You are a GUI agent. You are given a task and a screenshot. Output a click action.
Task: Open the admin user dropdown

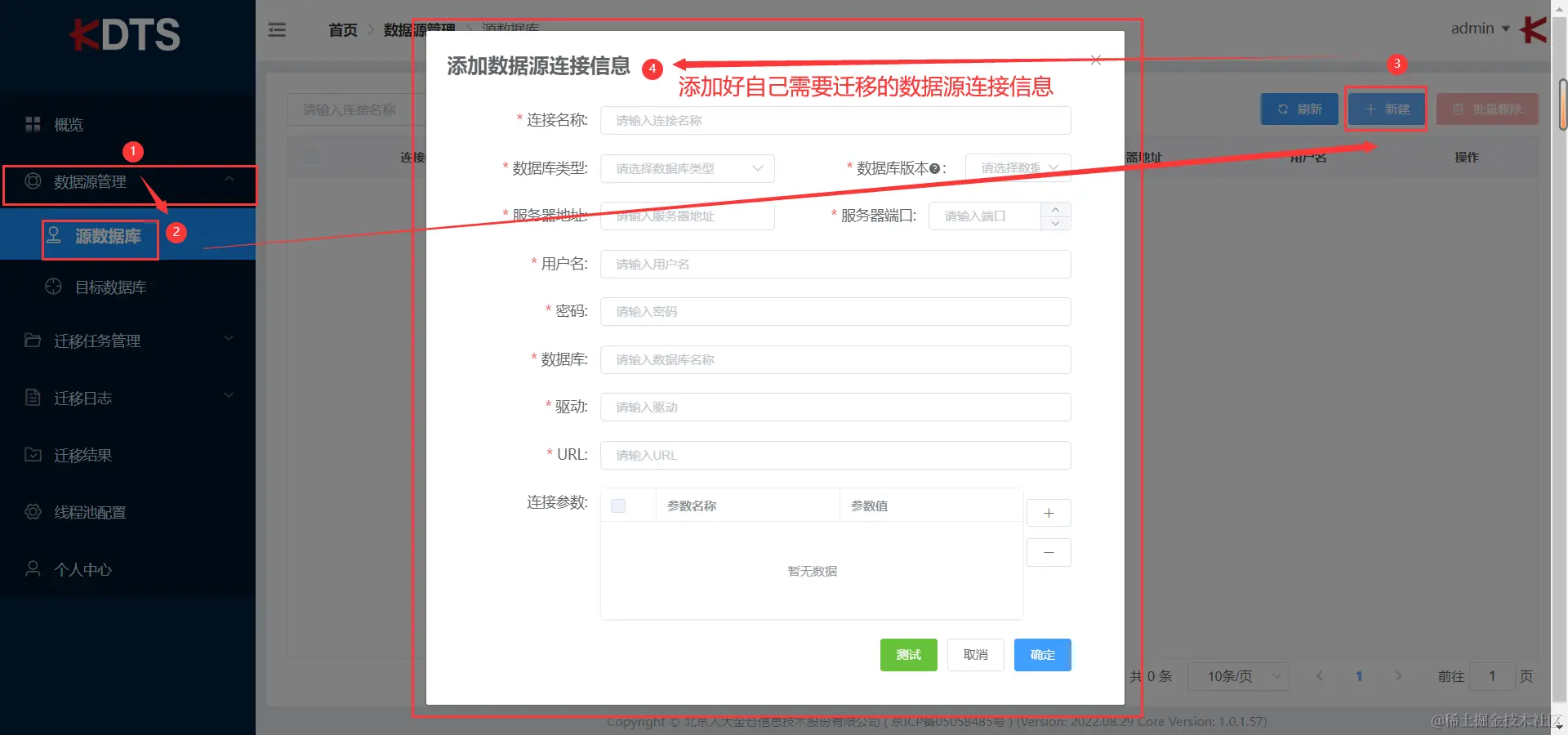click(1480, 29)
